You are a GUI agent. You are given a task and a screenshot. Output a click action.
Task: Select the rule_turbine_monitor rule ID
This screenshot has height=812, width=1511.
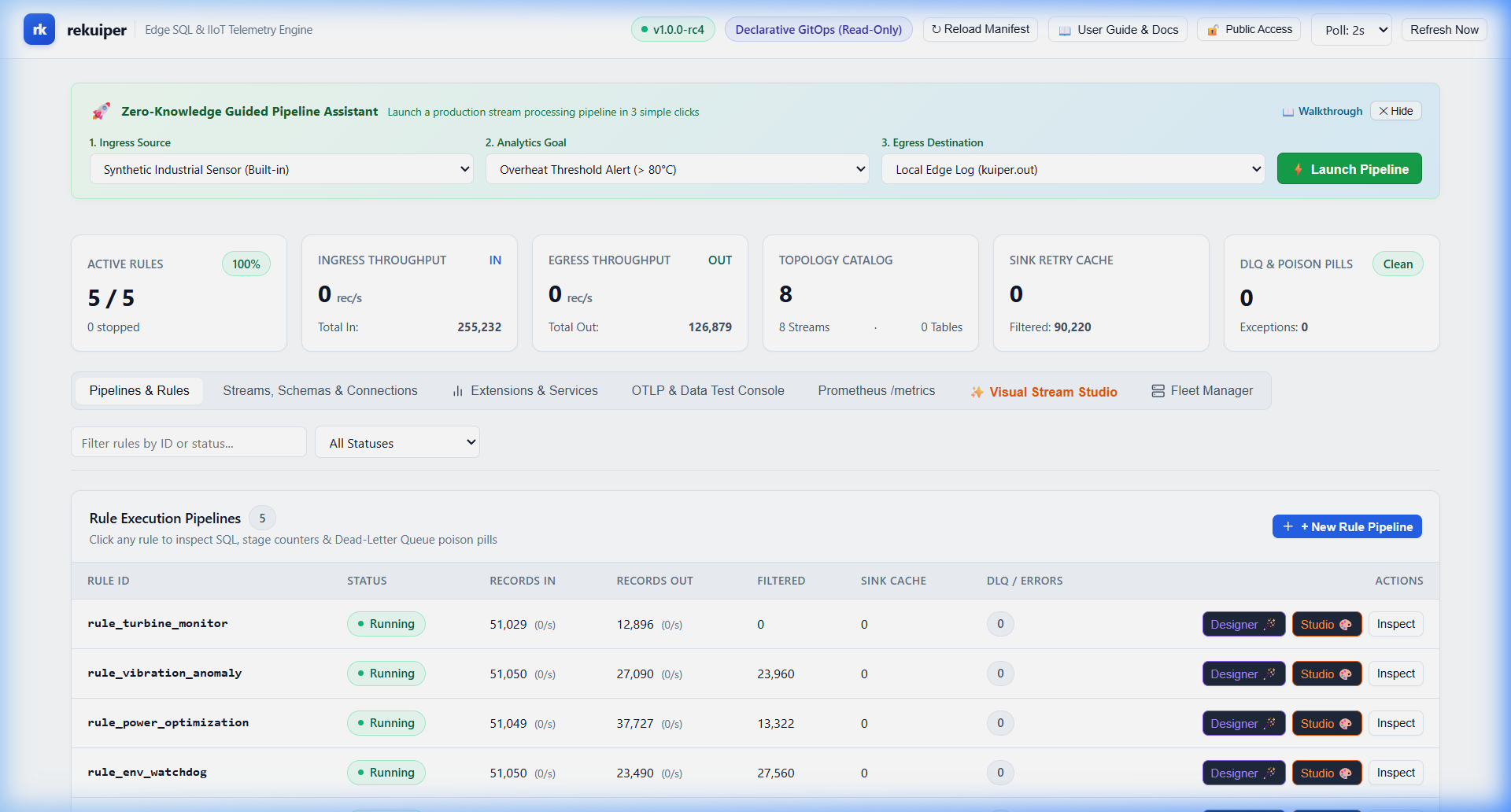pyautogui.click(x=157, y=623)
